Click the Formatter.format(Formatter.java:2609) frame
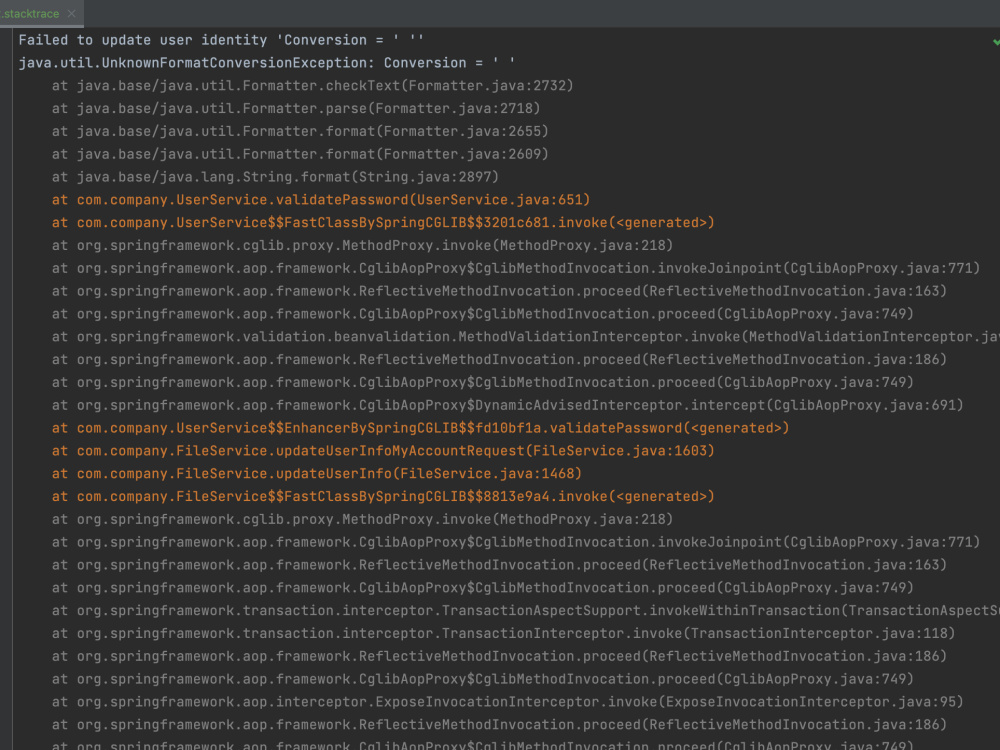This screenshot has height=750, width=1000. tap(300, 154)
